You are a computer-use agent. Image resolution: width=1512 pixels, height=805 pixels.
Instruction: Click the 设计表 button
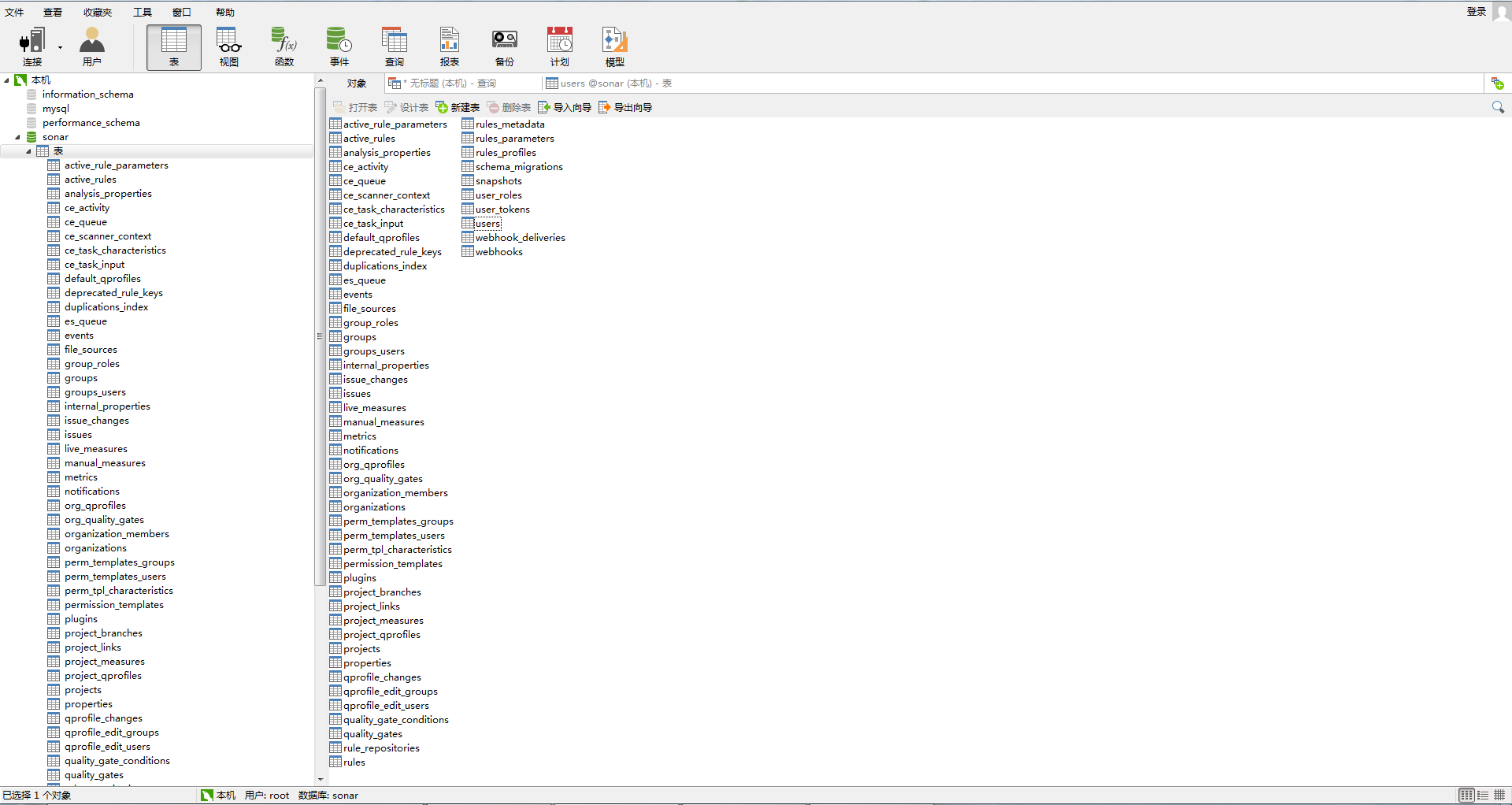(406, 107)
